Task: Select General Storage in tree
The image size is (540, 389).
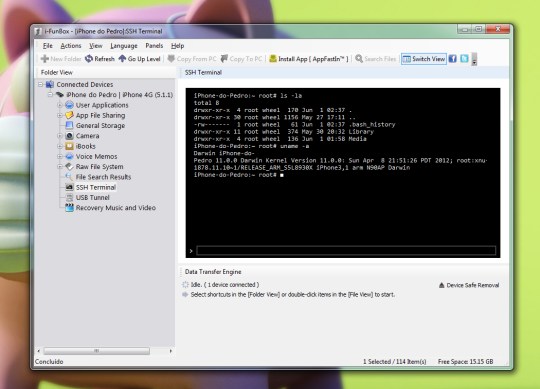Action: [100, 126]
